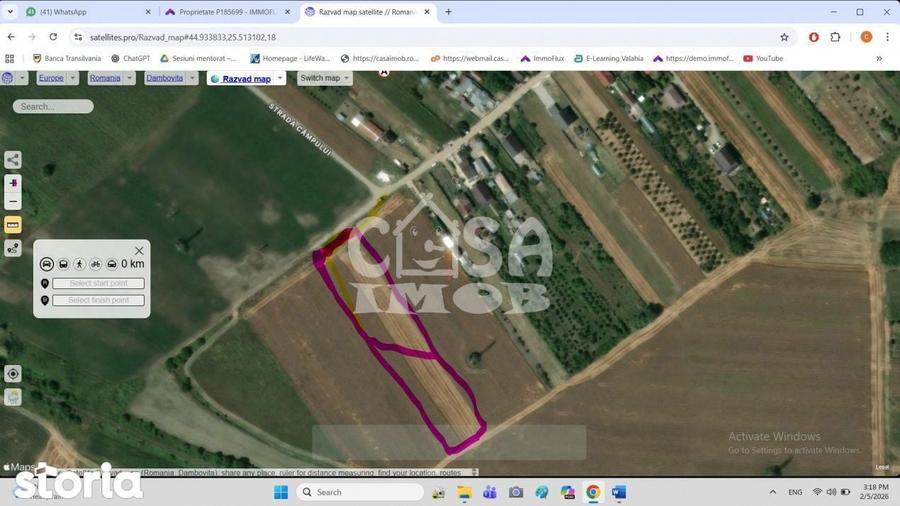
Task: Toggle the yellow ruler distance tool
Action: point(13,225)
